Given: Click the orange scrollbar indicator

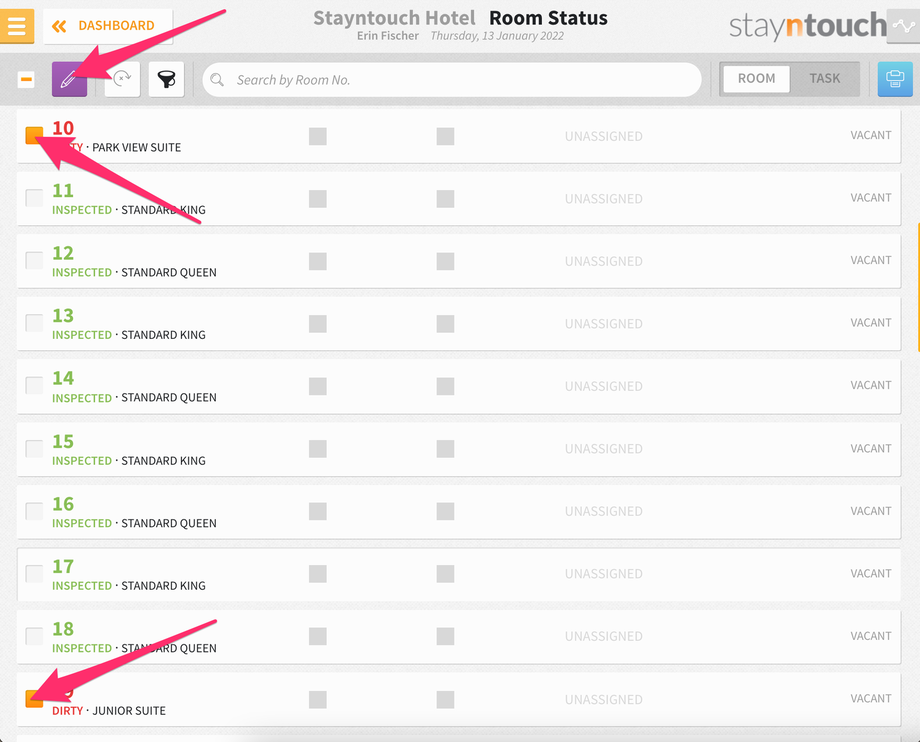Looking at the screenshot, I should (918, 287).
